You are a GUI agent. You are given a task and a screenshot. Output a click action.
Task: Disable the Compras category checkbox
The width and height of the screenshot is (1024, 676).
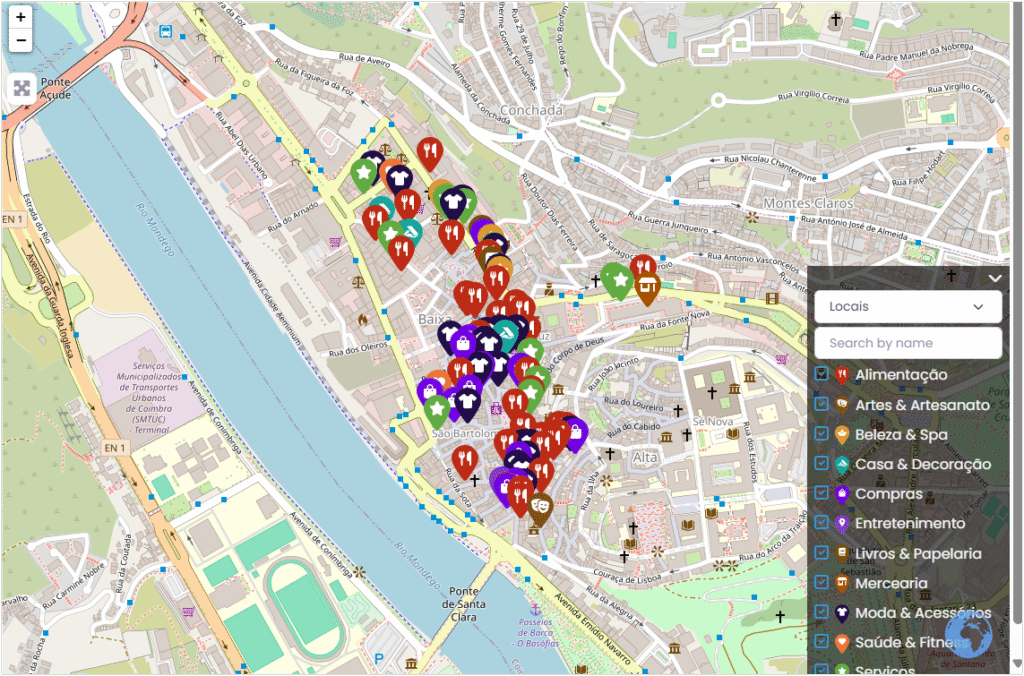tap(822, 493)
